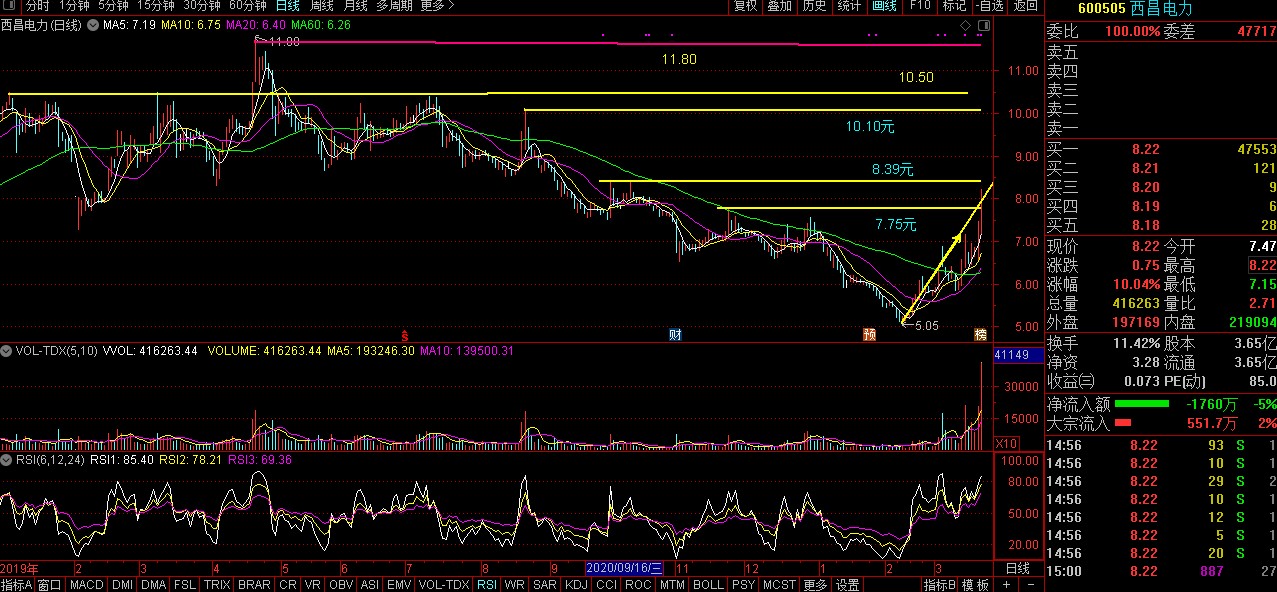Select the 月线 monthly period
The image size is (1277, 592).
pos(355,5)
